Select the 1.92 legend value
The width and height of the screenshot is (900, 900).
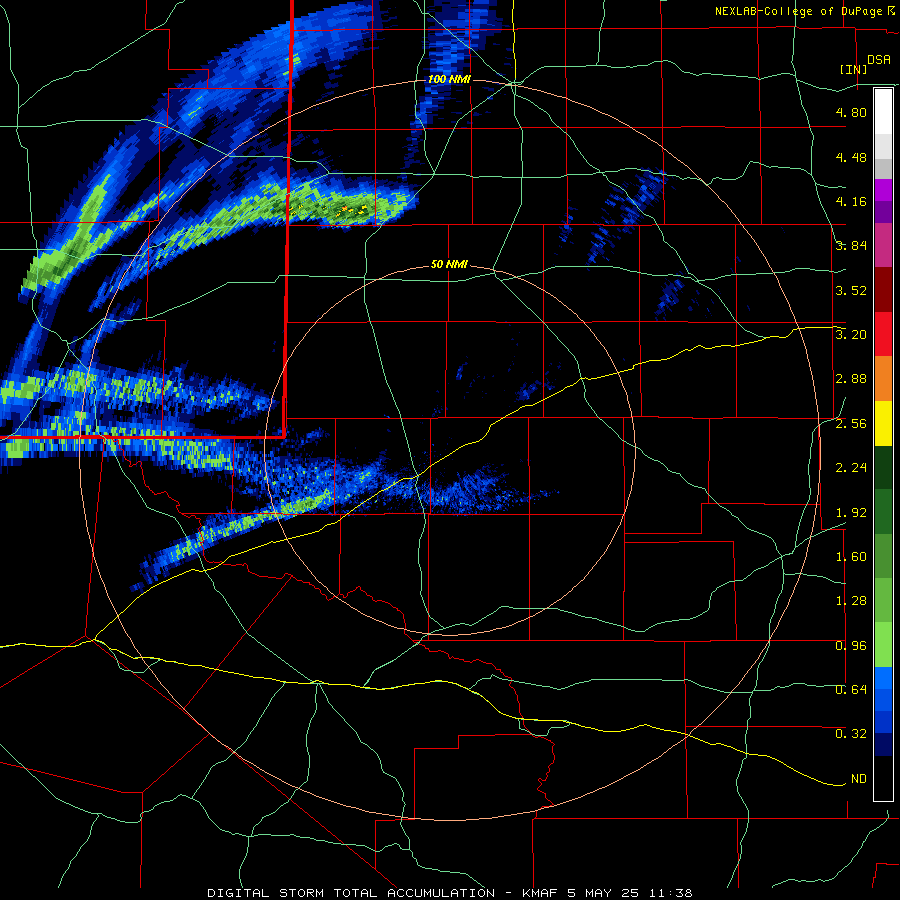tap(851, 513)
